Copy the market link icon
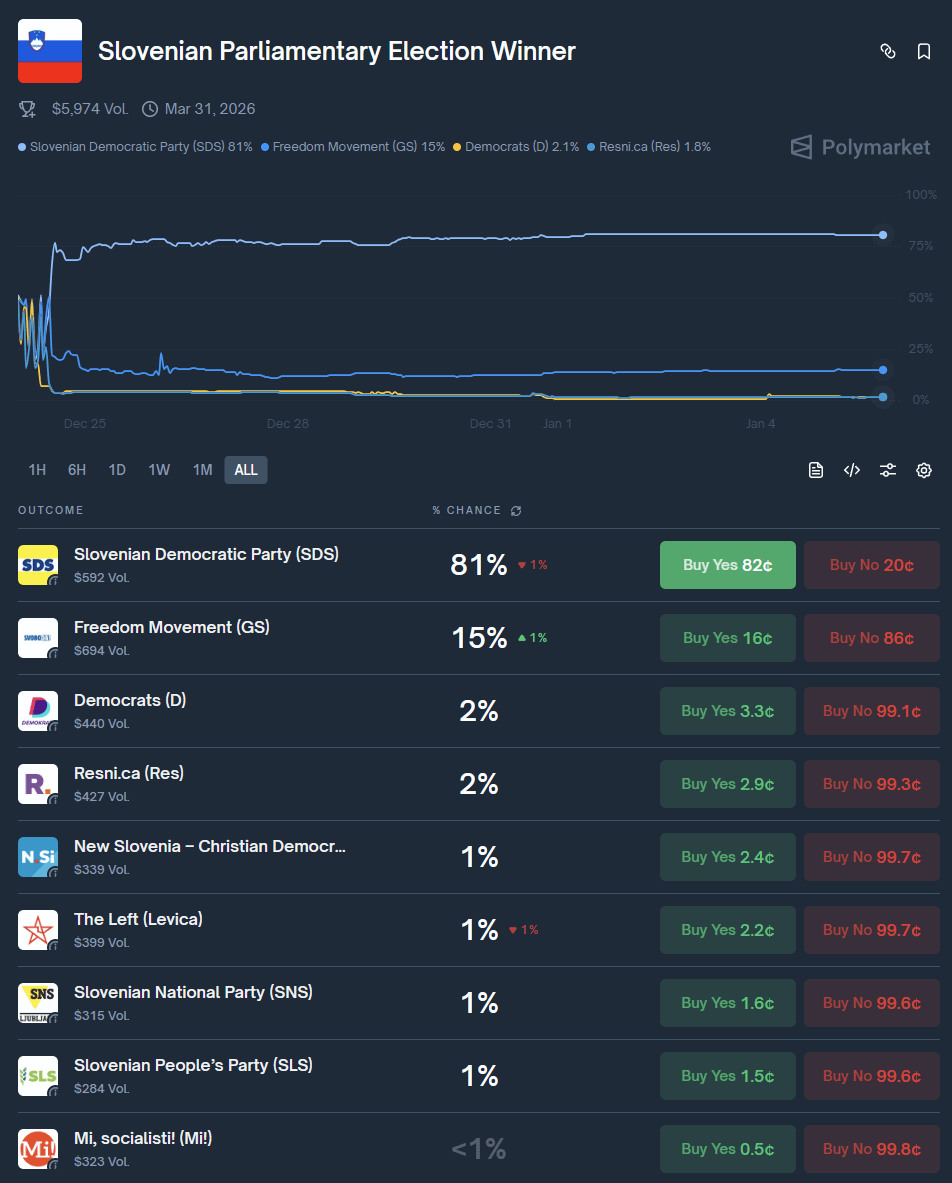The height and width of the screenshot is (1183, 952). coord(887,51)
